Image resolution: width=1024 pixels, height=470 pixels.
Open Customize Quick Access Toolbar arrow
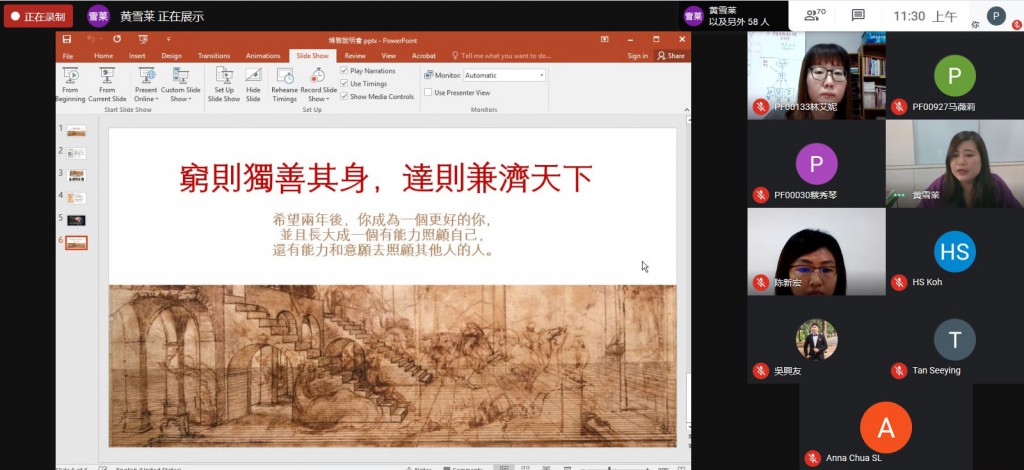point(168,40)
